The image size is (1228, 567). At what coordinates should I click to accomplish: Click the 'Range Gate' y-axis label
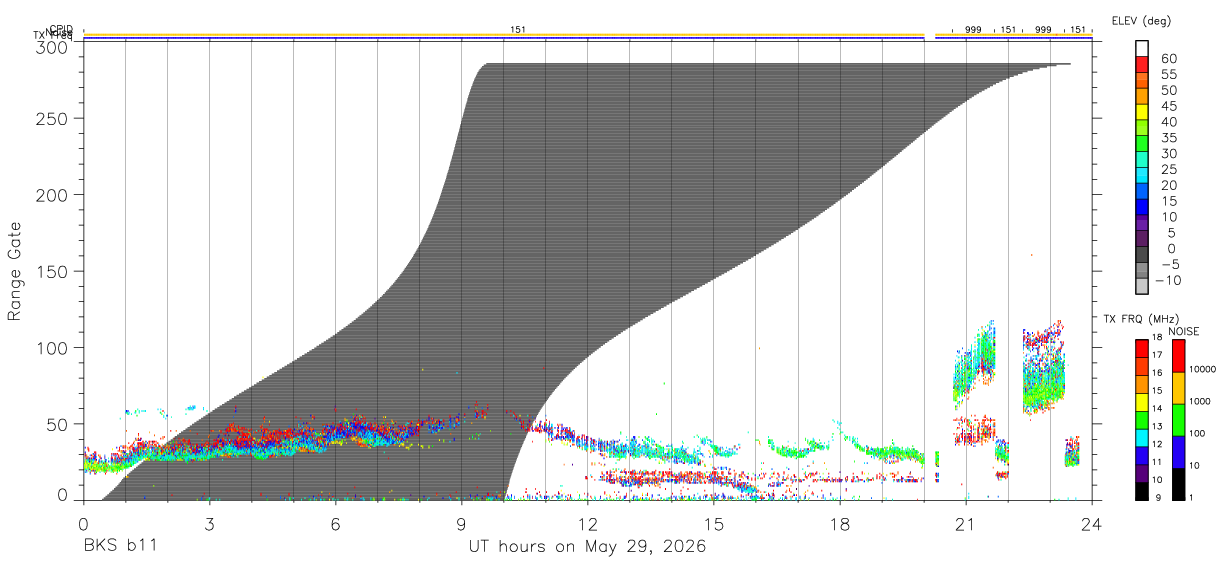[x=15, y=272]
